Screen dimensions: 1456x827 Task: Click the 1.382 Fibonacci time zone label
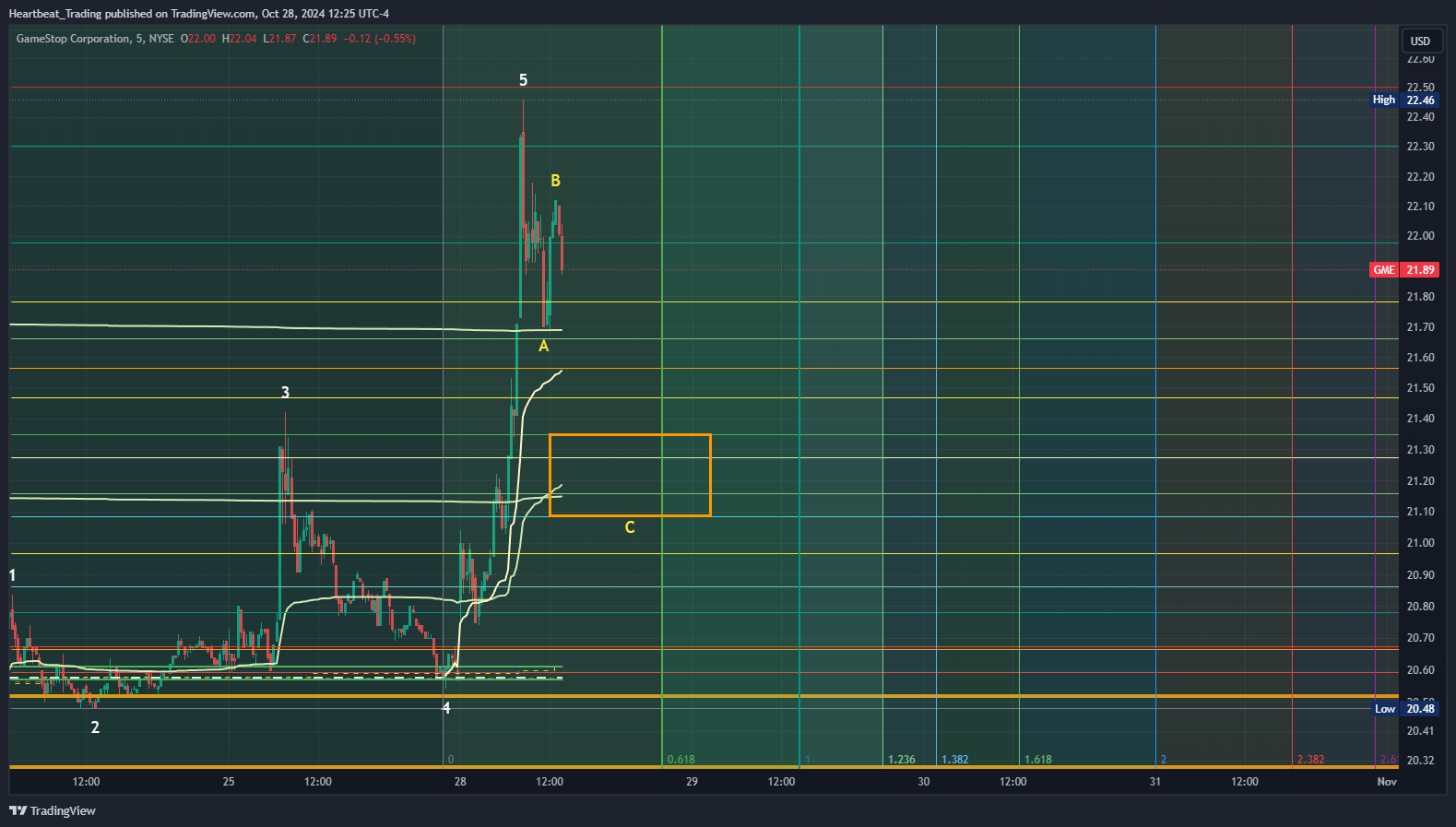(x=954, y=760)
